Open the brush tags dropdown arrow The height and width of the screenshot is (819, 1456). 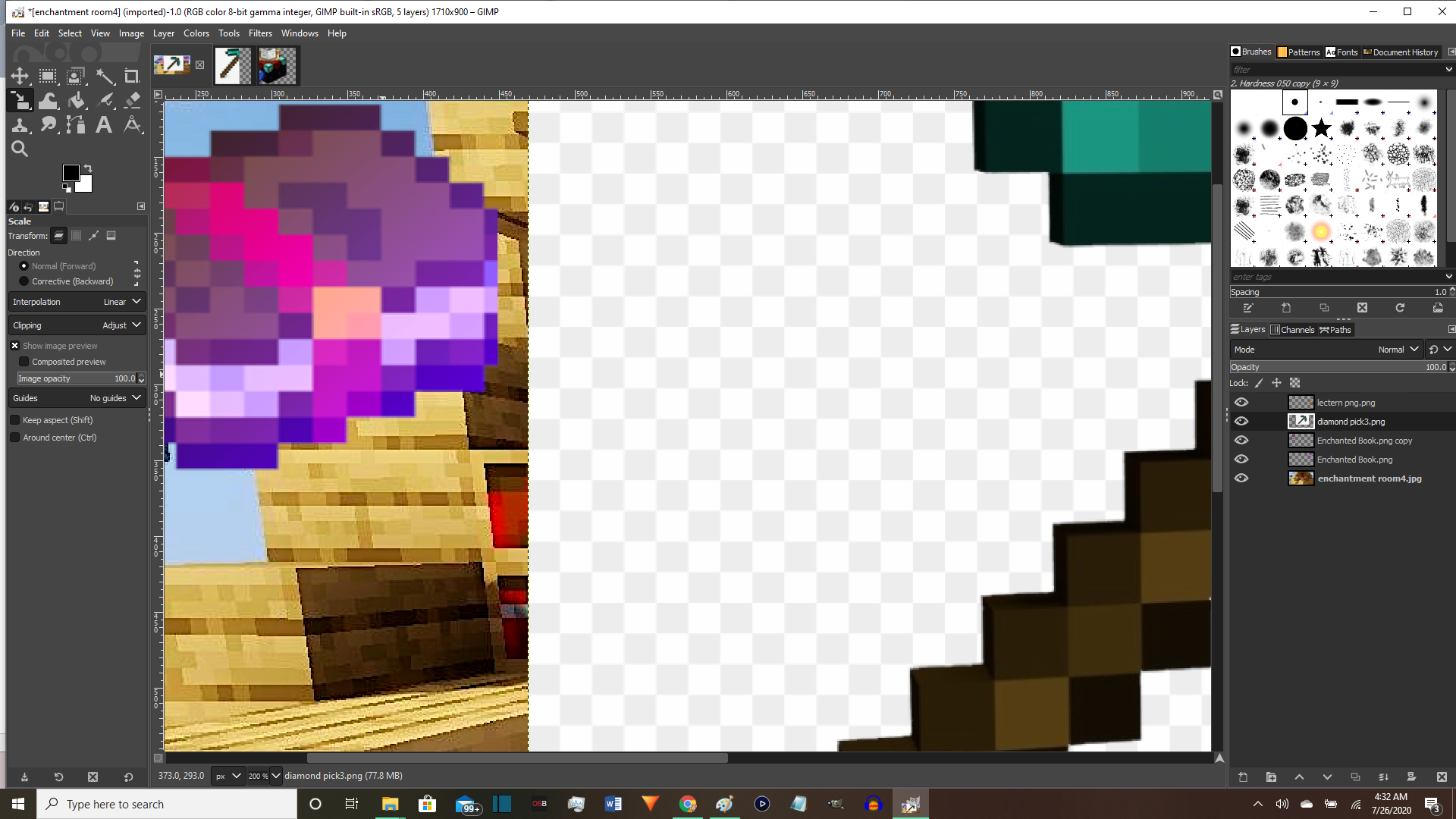tap(1448, 277)
